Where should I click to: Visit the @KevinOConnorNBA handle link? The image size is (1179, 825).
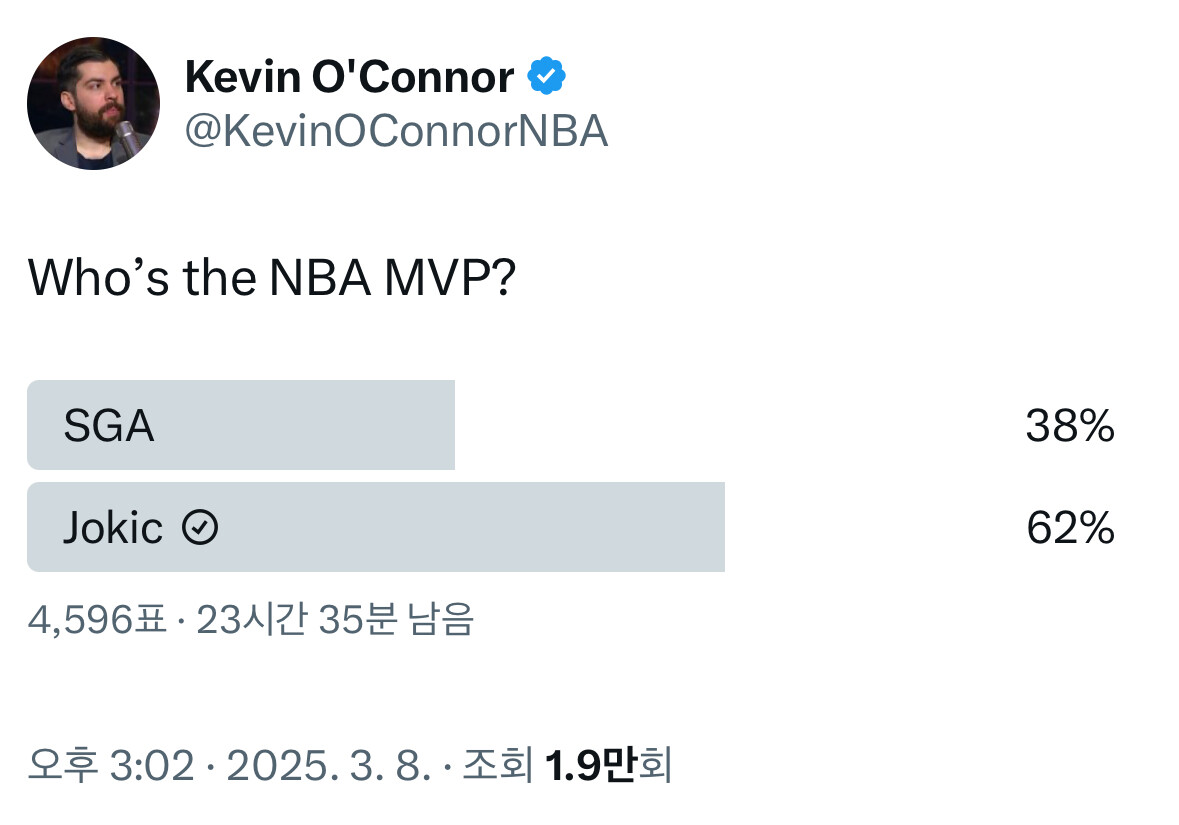pyautogui.click(x=396, y=131)
